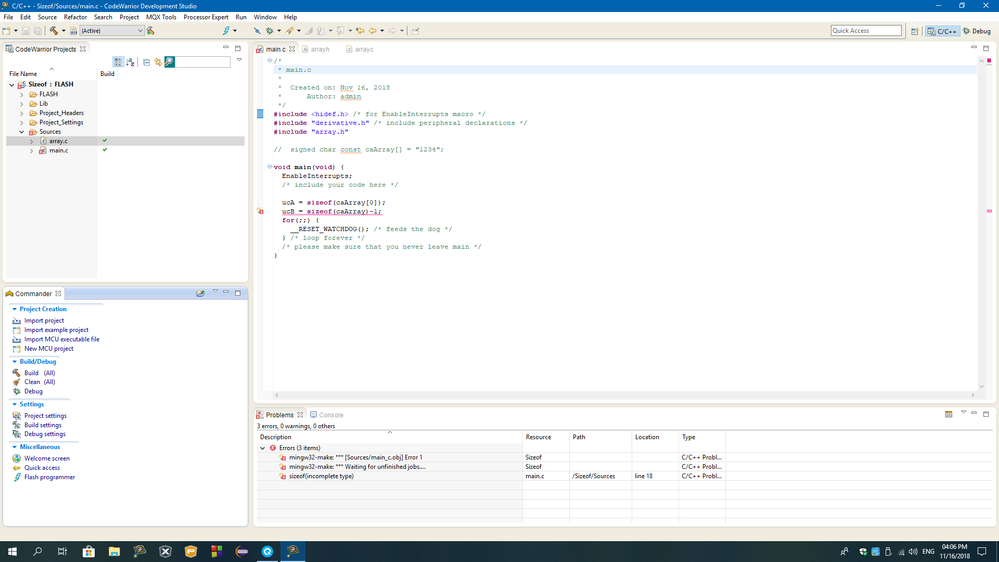Open the notifications center icon

pyautogui.click(x=982, y=551)
